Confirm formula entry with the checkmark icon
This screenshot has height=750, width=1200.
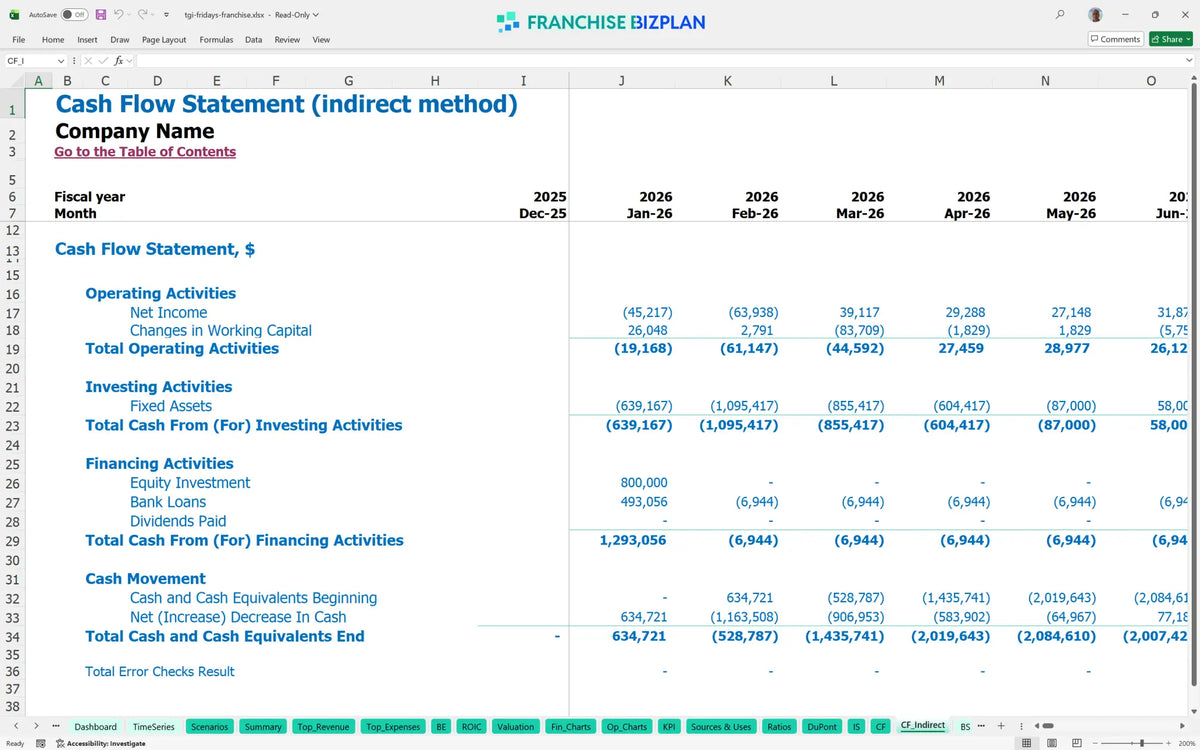click(102, 61)
